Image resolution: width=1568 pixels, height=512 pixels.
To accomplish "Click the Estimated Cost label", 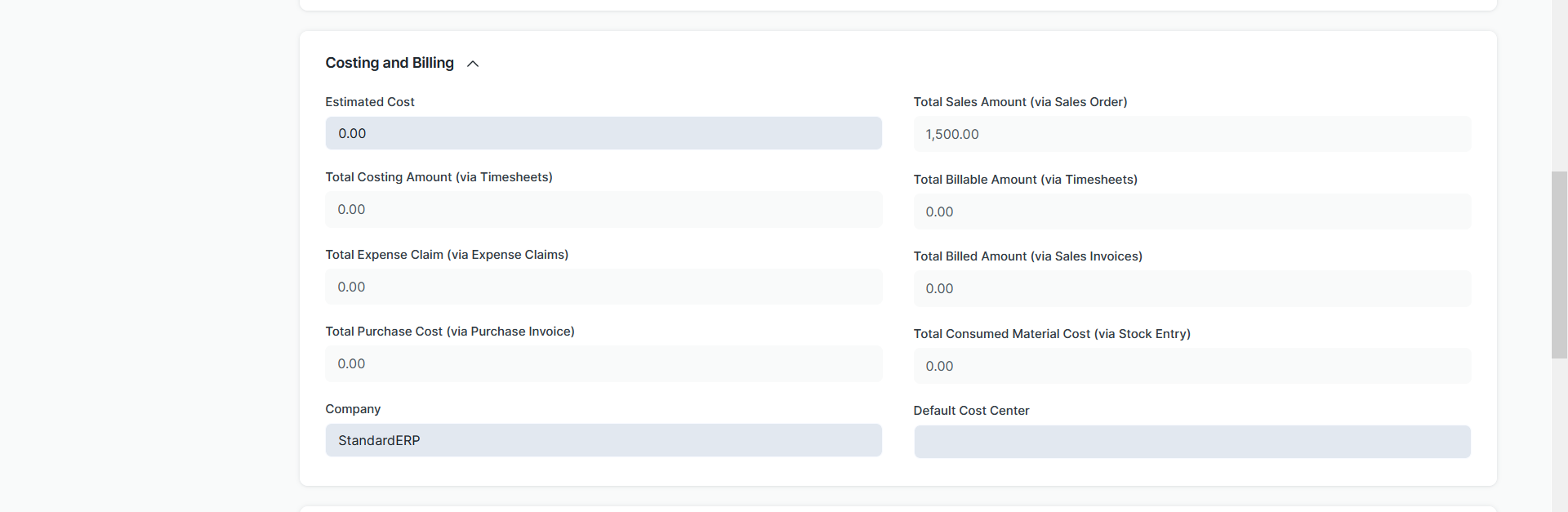I will pyautogui.click(x=370, y=102).
